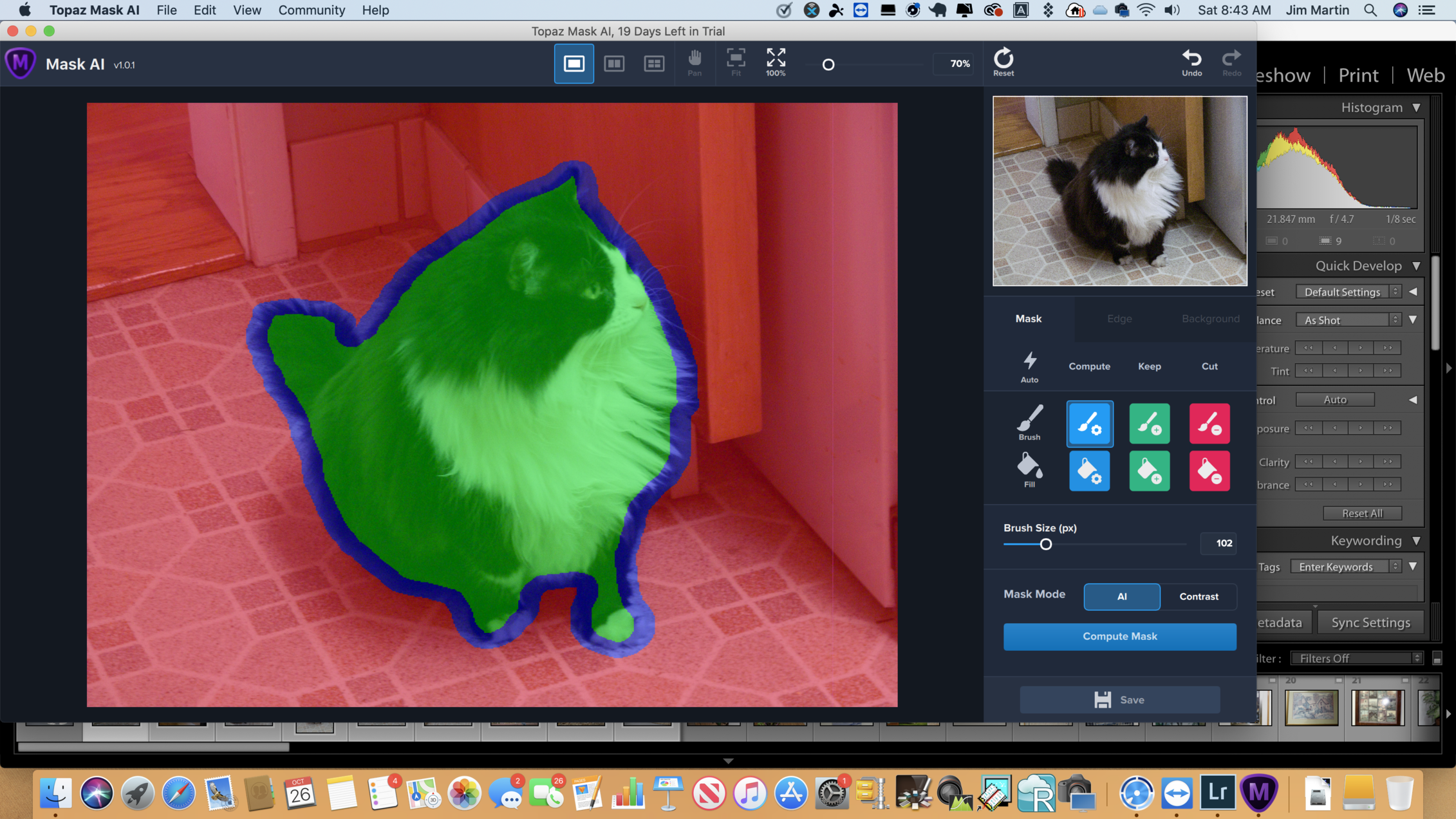The image size is (1456, 819).
Task: Switch to side-by-side two-pane view
Action: [614, 63]
